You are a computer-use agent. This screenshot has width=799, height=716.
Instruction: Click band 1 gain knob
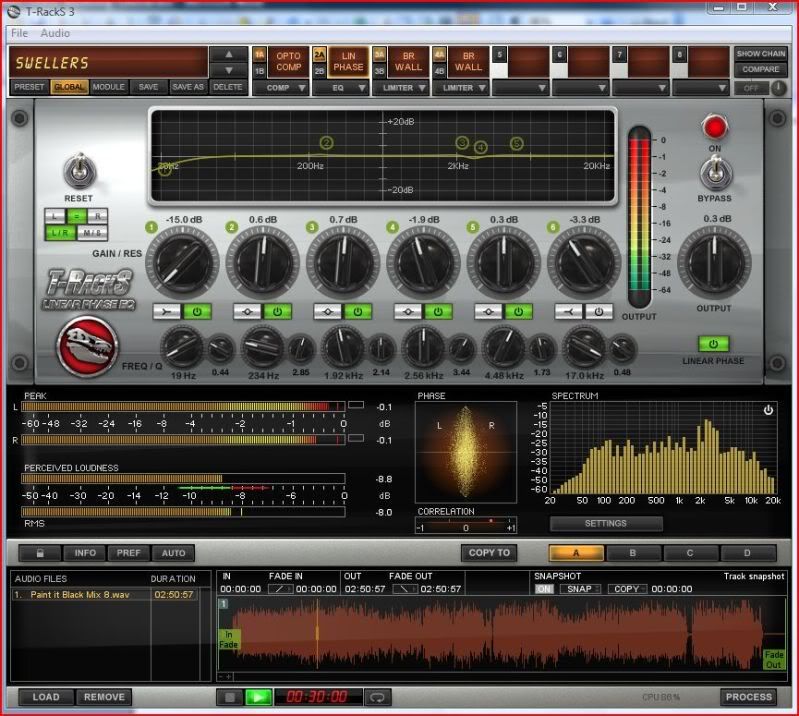pyautogui.click(x=182, y=263)
